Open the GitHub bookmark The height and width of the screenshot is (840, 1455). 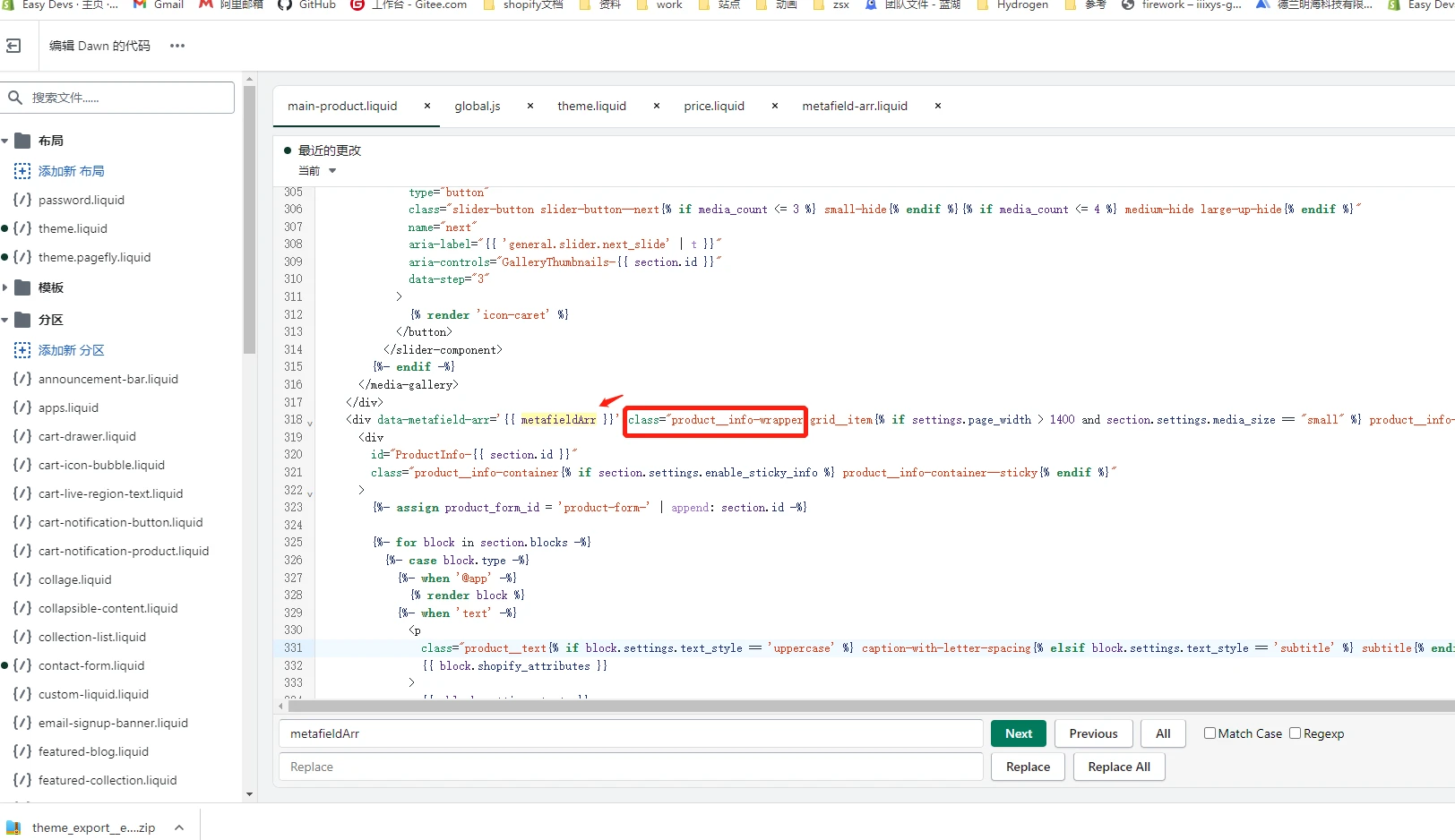307,4
